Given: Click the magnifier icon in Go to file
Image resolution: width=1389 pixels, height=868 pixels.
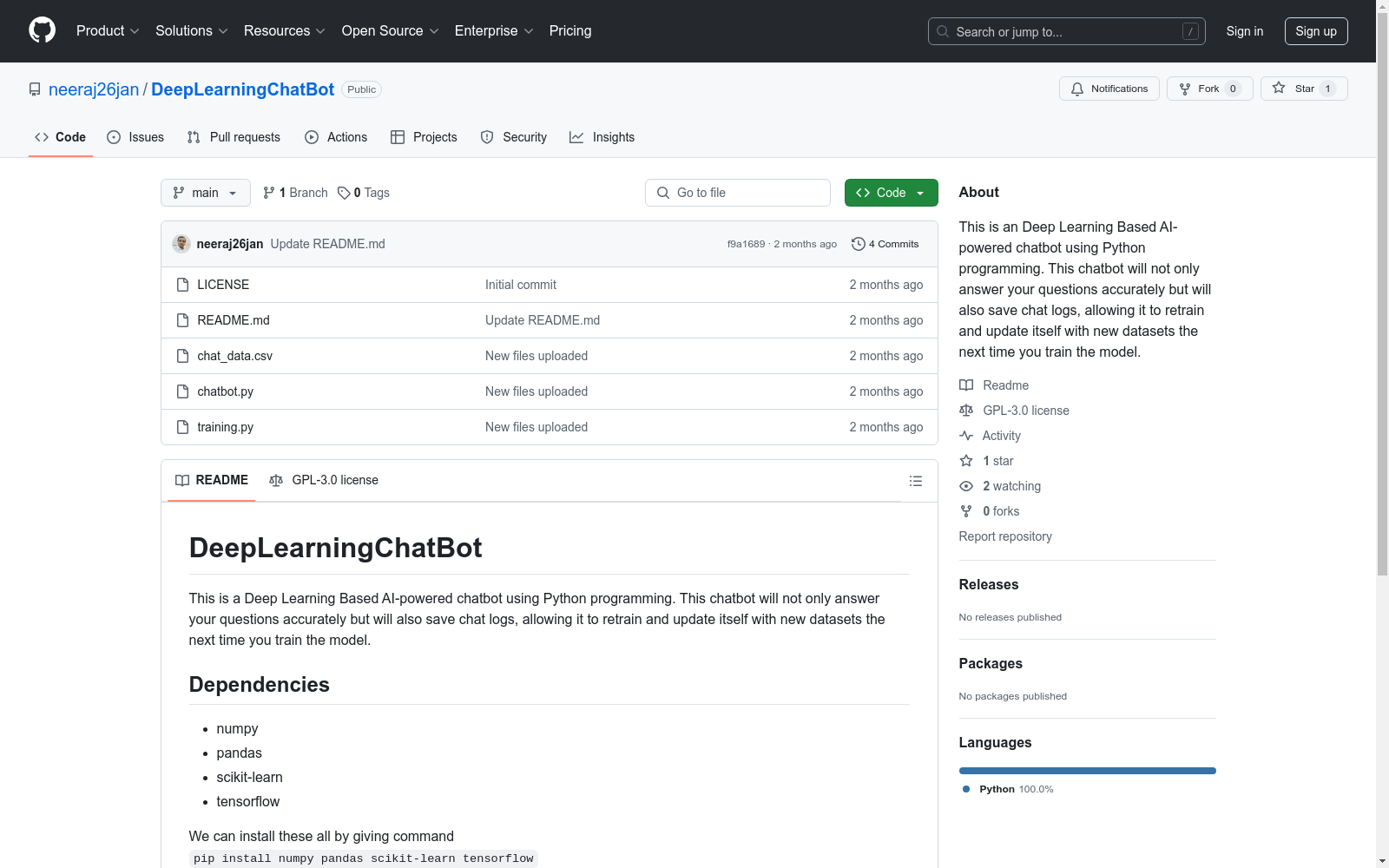Looking at the screenshot, I should (663, 193).
